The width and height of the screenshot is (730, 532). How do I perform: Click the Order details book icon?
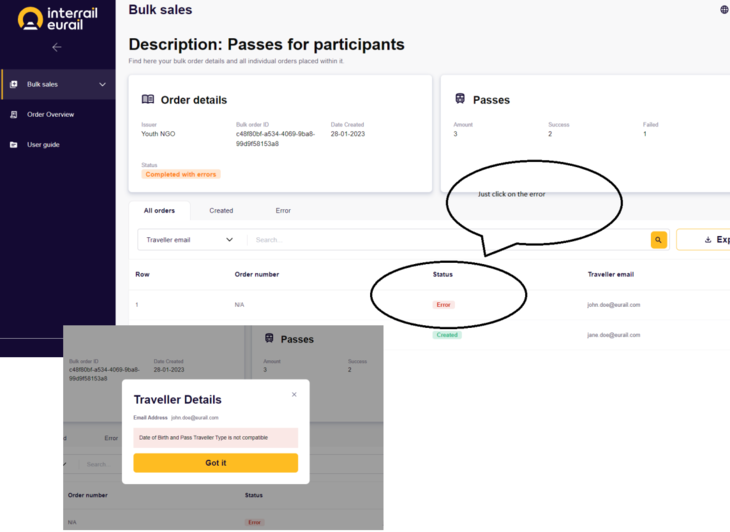coord(148,99)
